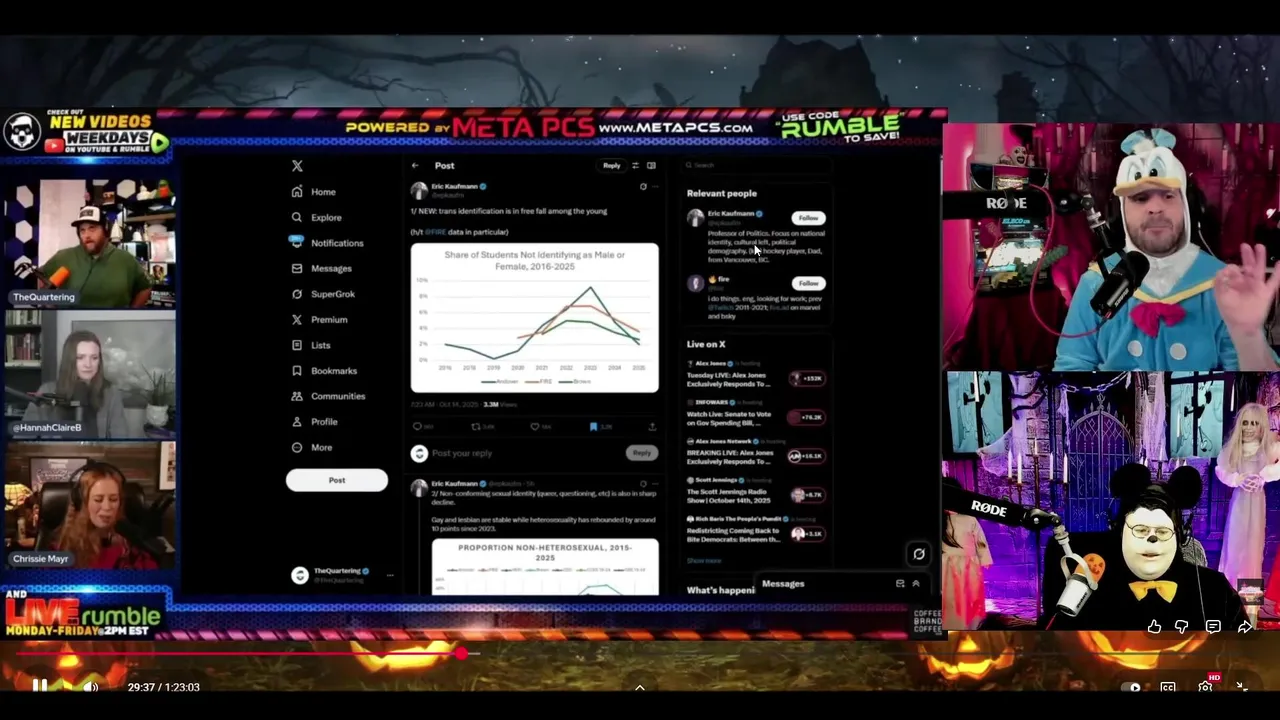Click new message icon in Messages drawer
The height and width of the screenshot is (720, 1280).
[x=900, y=584]
